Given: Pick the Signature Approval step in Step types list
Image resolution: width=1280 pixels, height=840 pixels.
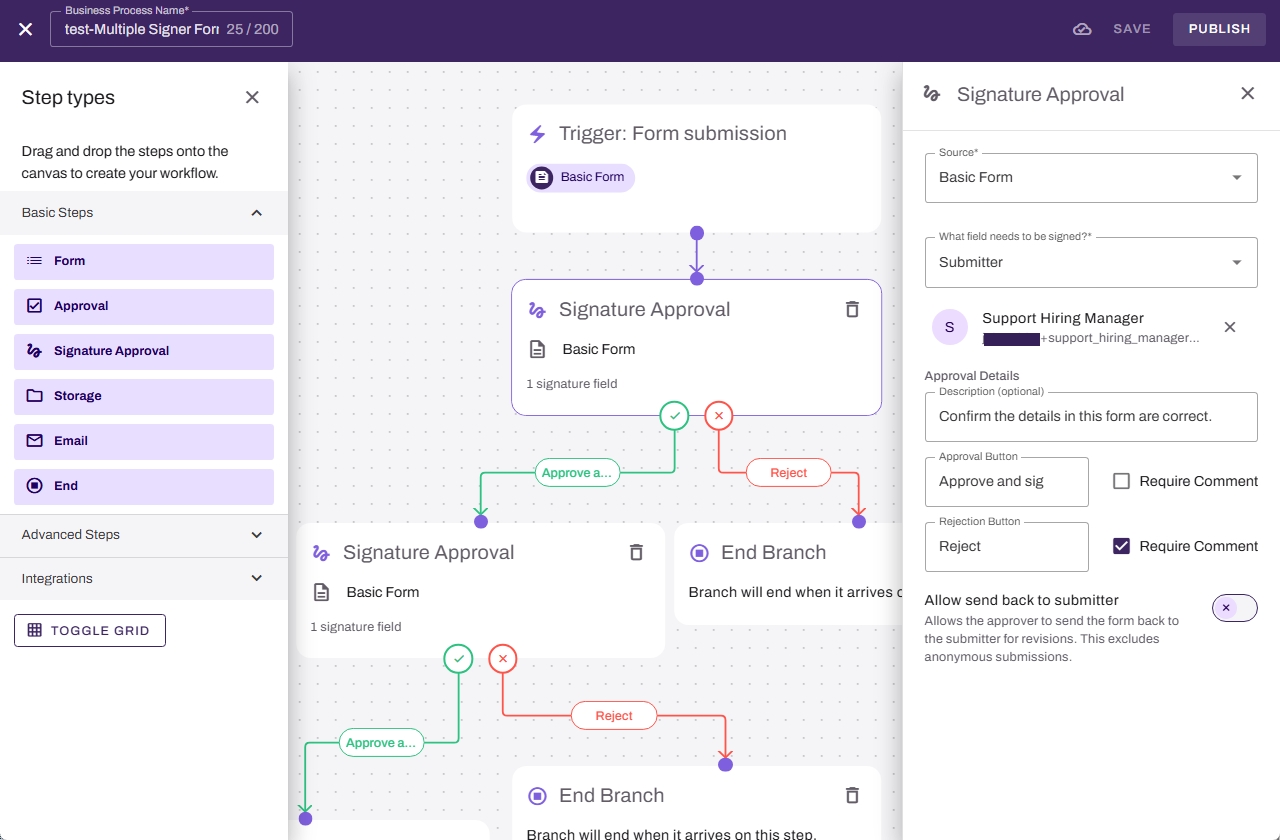Looking at the screenshot, I should 144,351.
